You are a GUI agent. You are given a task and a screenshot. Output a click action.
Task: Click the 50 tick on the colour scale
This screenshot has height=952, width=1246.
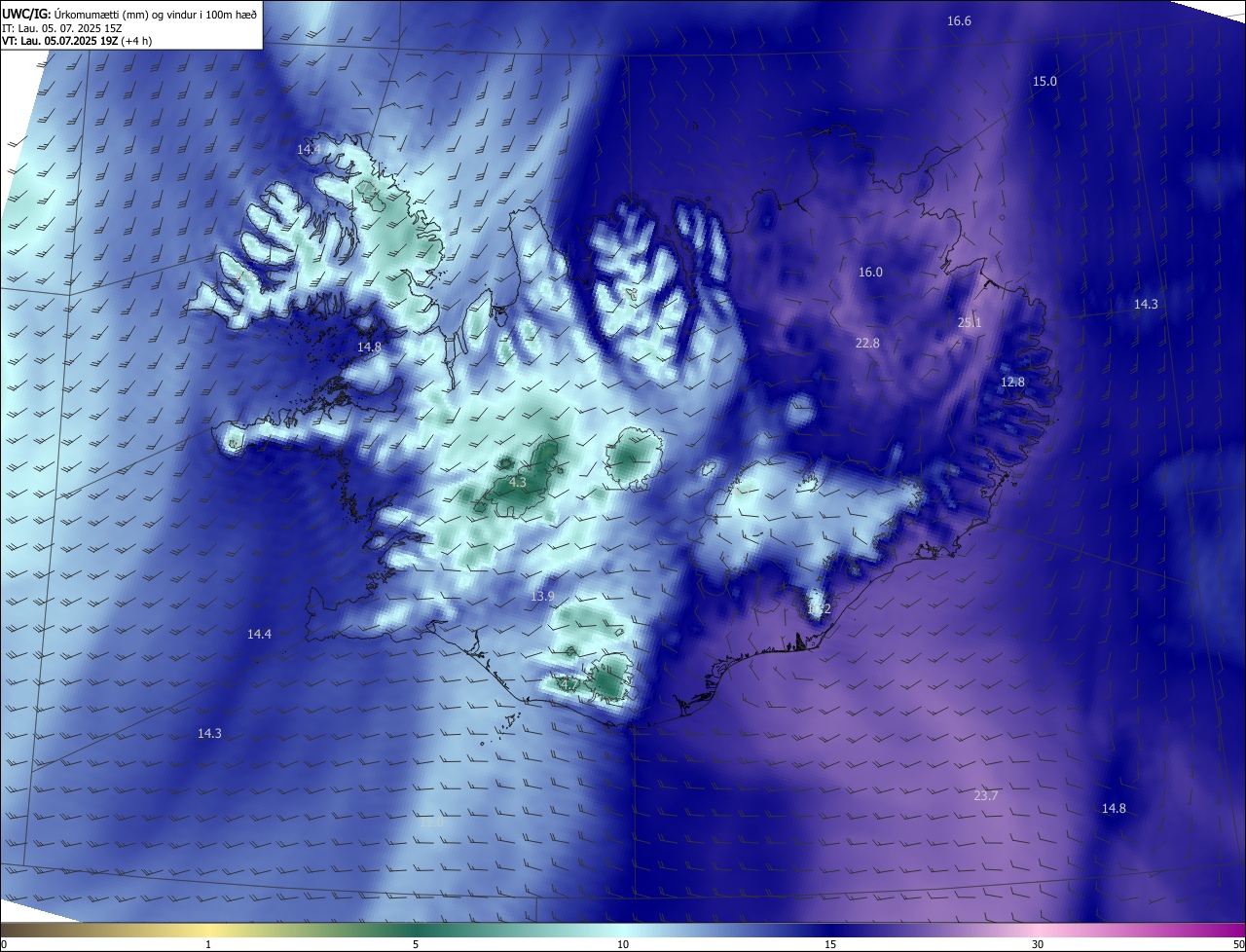(1238, 945)
